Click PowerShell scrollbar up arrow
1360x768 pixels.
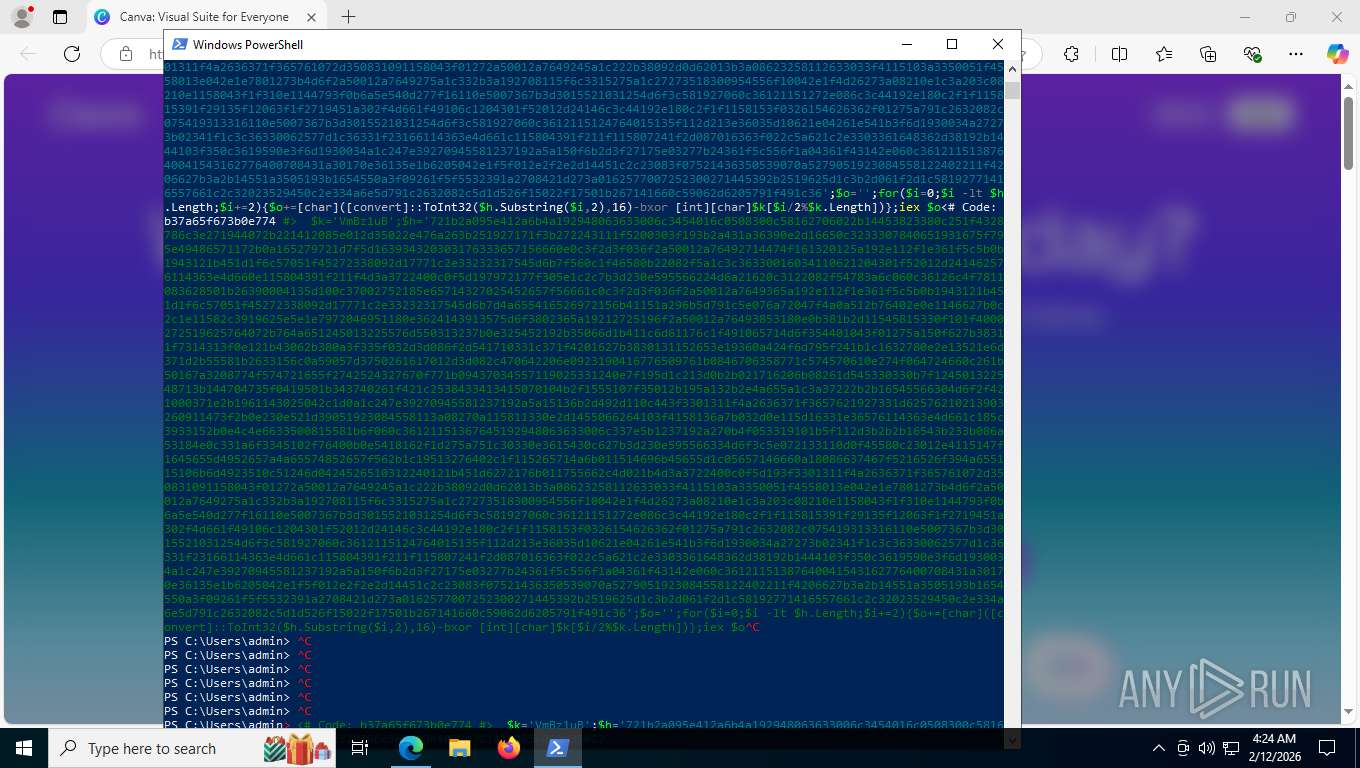[1012, 68]
